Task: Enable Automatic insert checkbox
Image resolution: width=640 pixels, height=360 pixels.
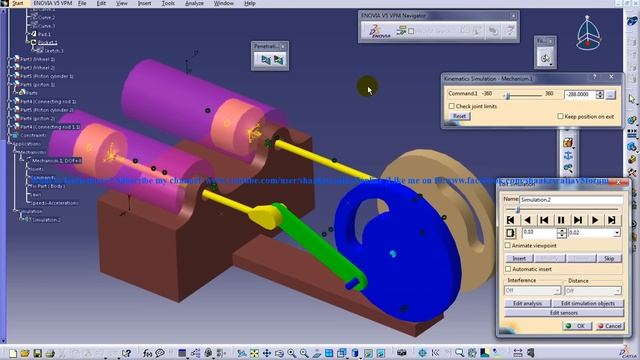Action: (508, 269)
